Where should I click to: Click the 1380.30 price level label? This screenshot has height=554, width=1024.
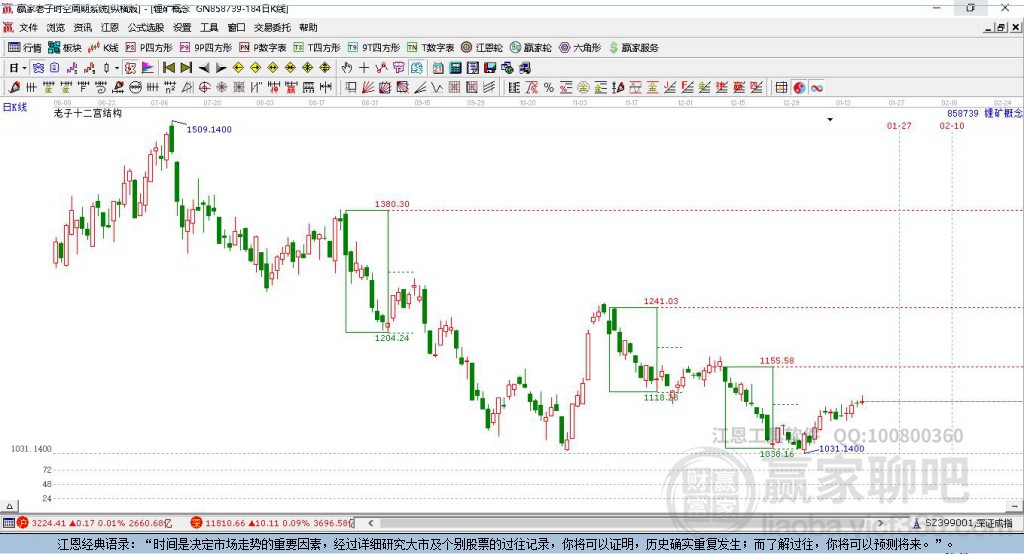[x=392, y=204]
